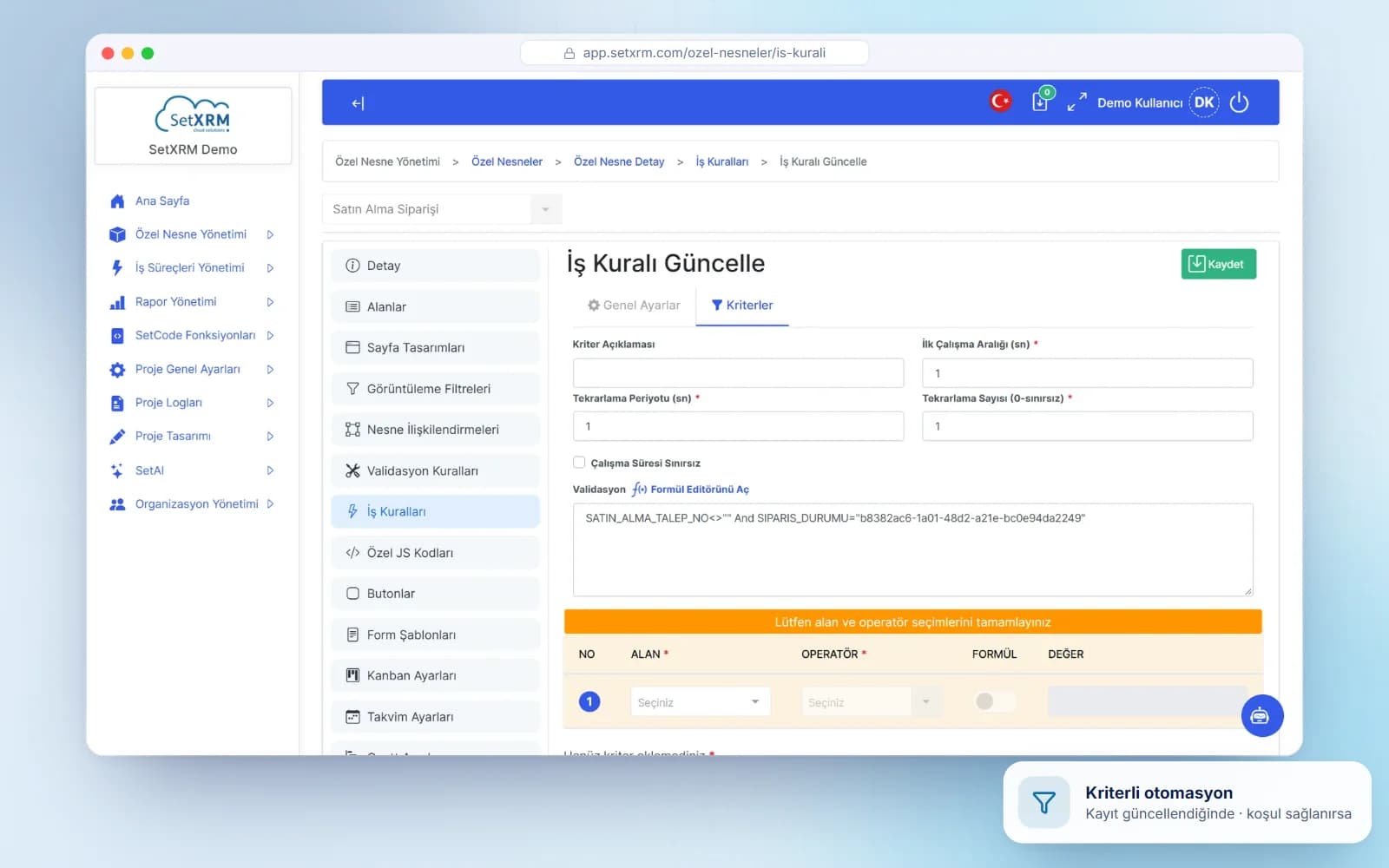The width and height of the screenshot is (1389, 868).
Task: Open Sayfa Tasarımları side menu item
Action: tap(435, 348)
